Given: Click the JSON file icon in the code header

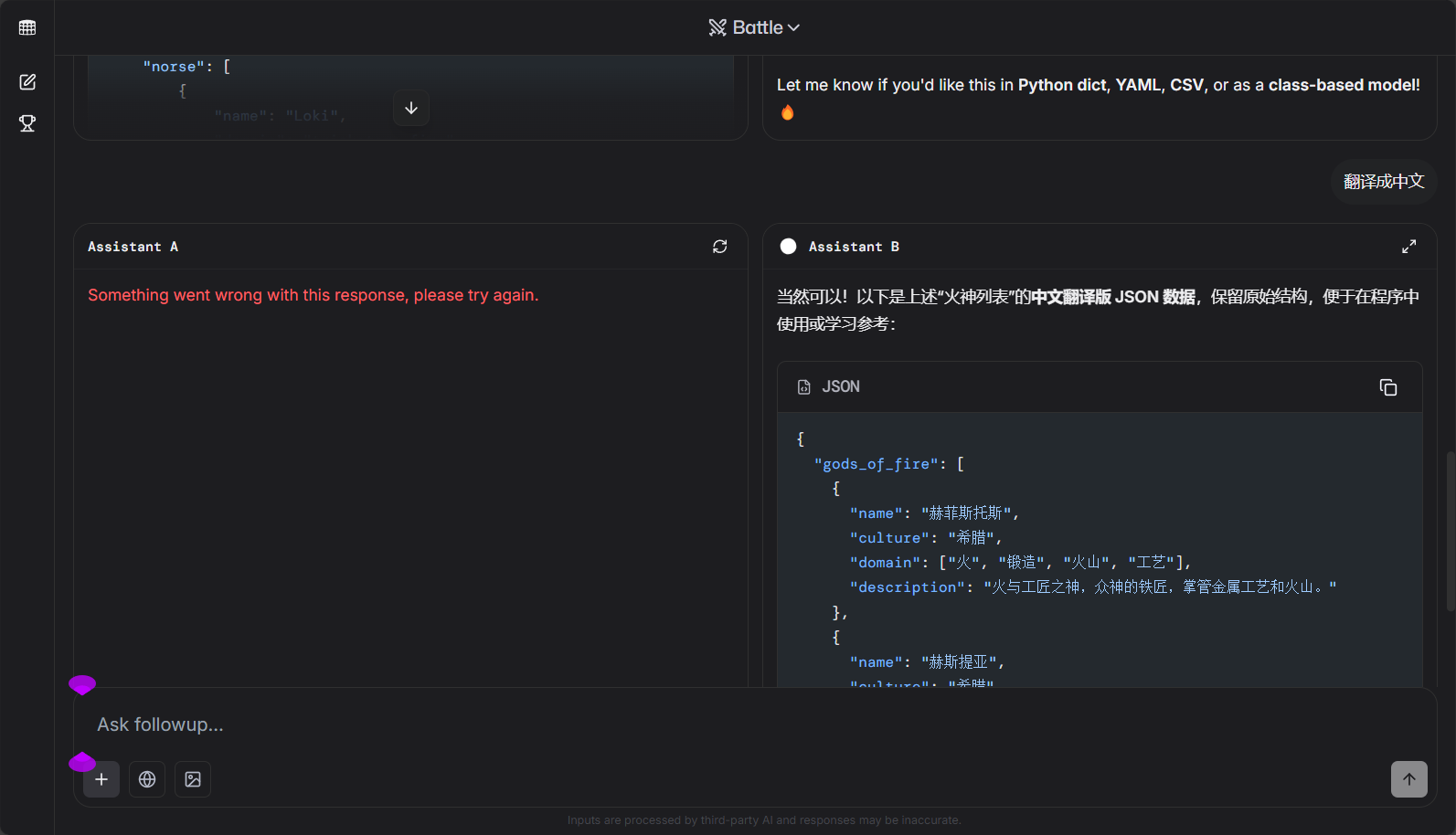Looking at the screenshot, I should coord(804,387).
